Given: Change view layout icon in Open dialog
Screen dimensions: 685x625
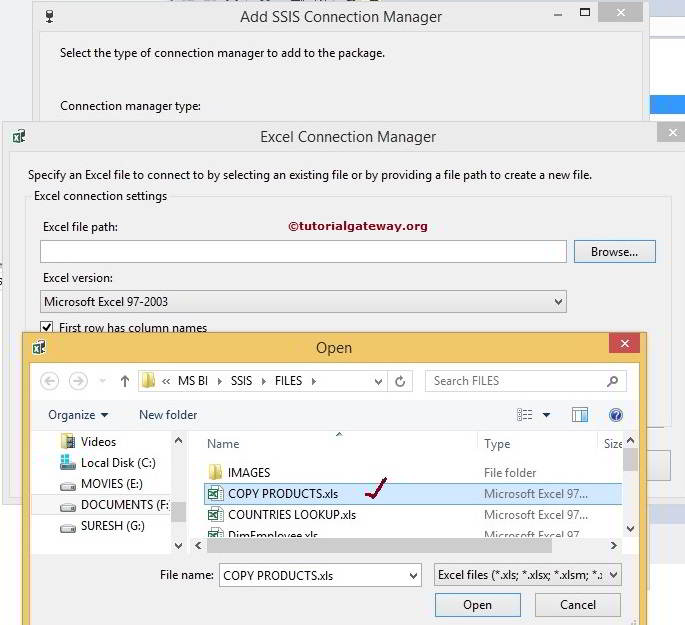Looking at the screenshot, I should (x=525, y=414).
